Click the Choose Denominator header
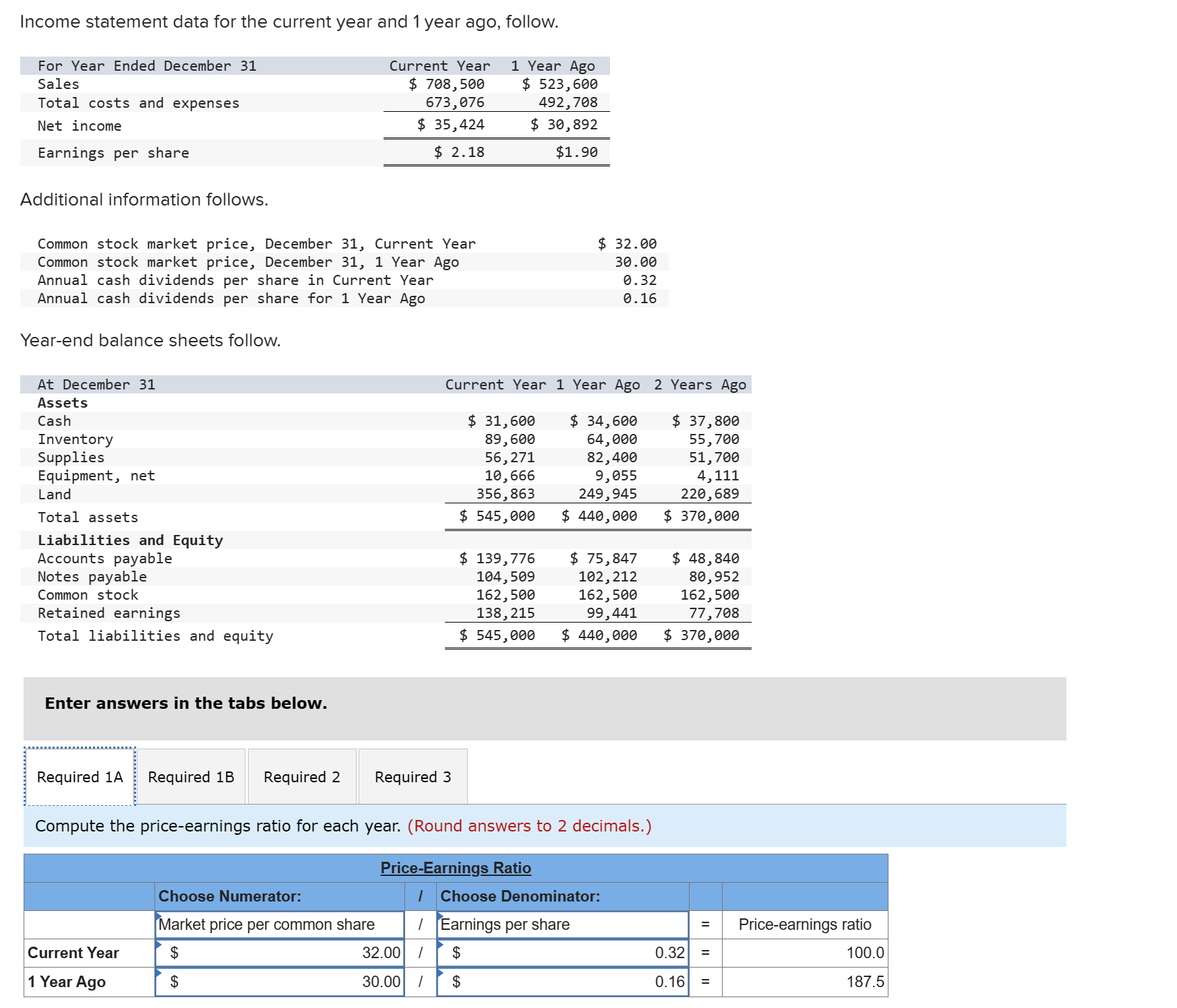Screen dimensions: 1177x1008 (520, 896)
